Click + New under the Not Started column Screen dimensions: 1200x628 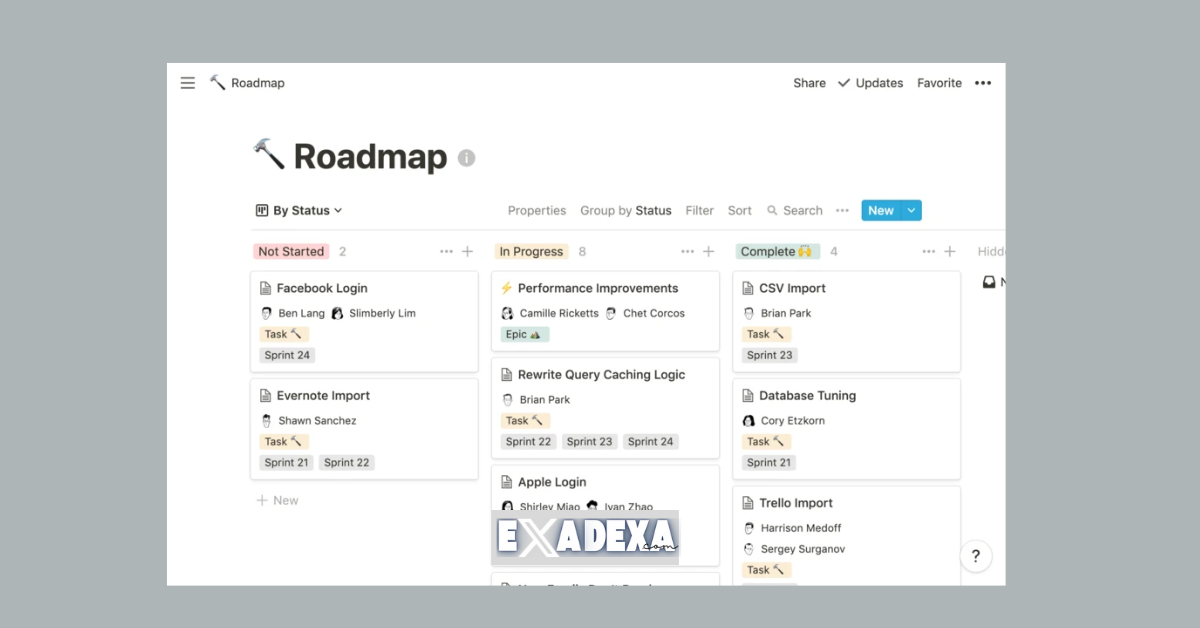click(277, 500)
